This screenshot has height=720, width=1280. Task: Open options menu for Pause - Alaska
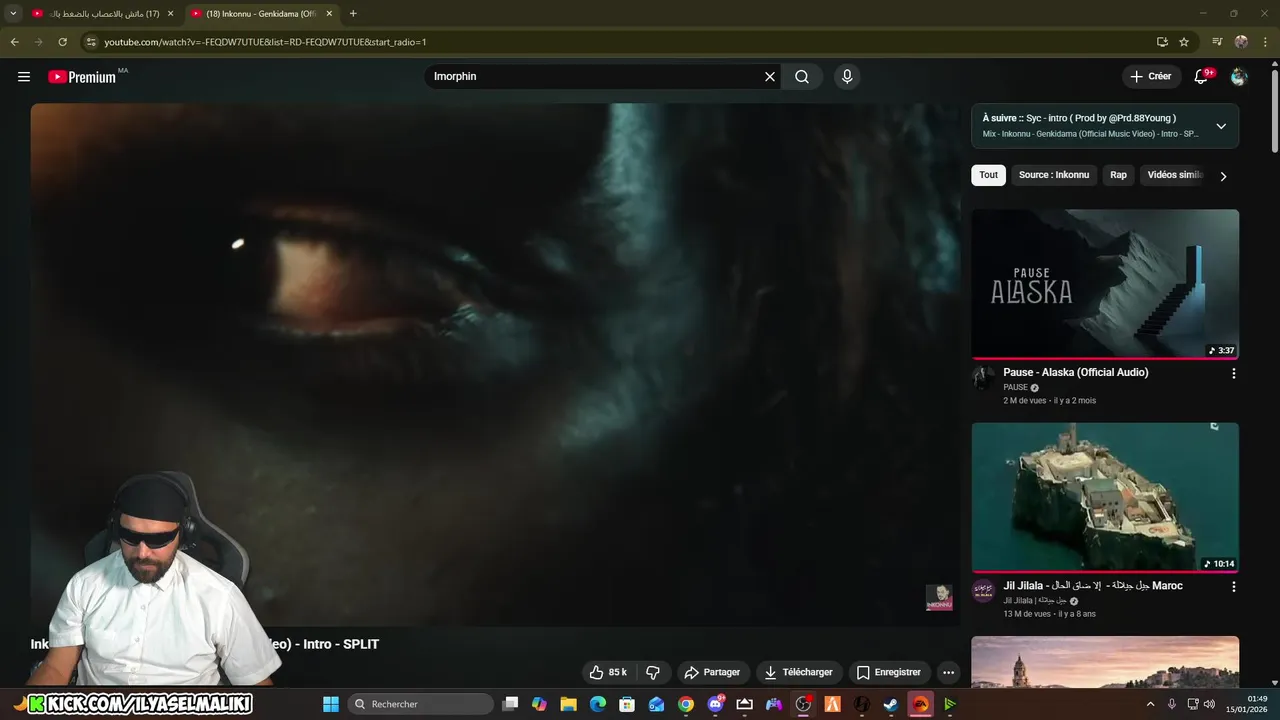[1233, 373]
